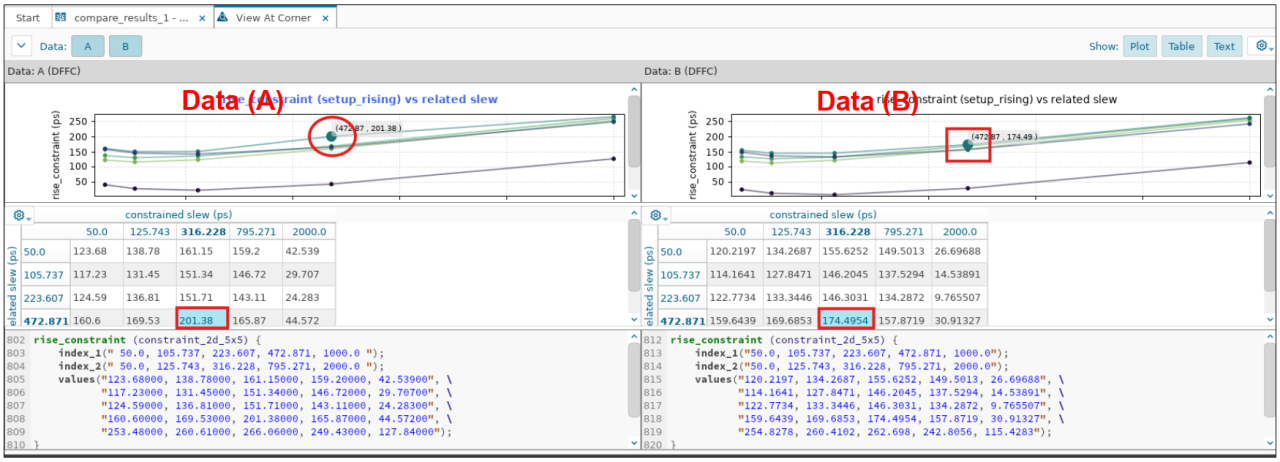1280x462 pixels.
Task: Click the up arrow of Data A plot scrollbar
Action: coord(633,90)
